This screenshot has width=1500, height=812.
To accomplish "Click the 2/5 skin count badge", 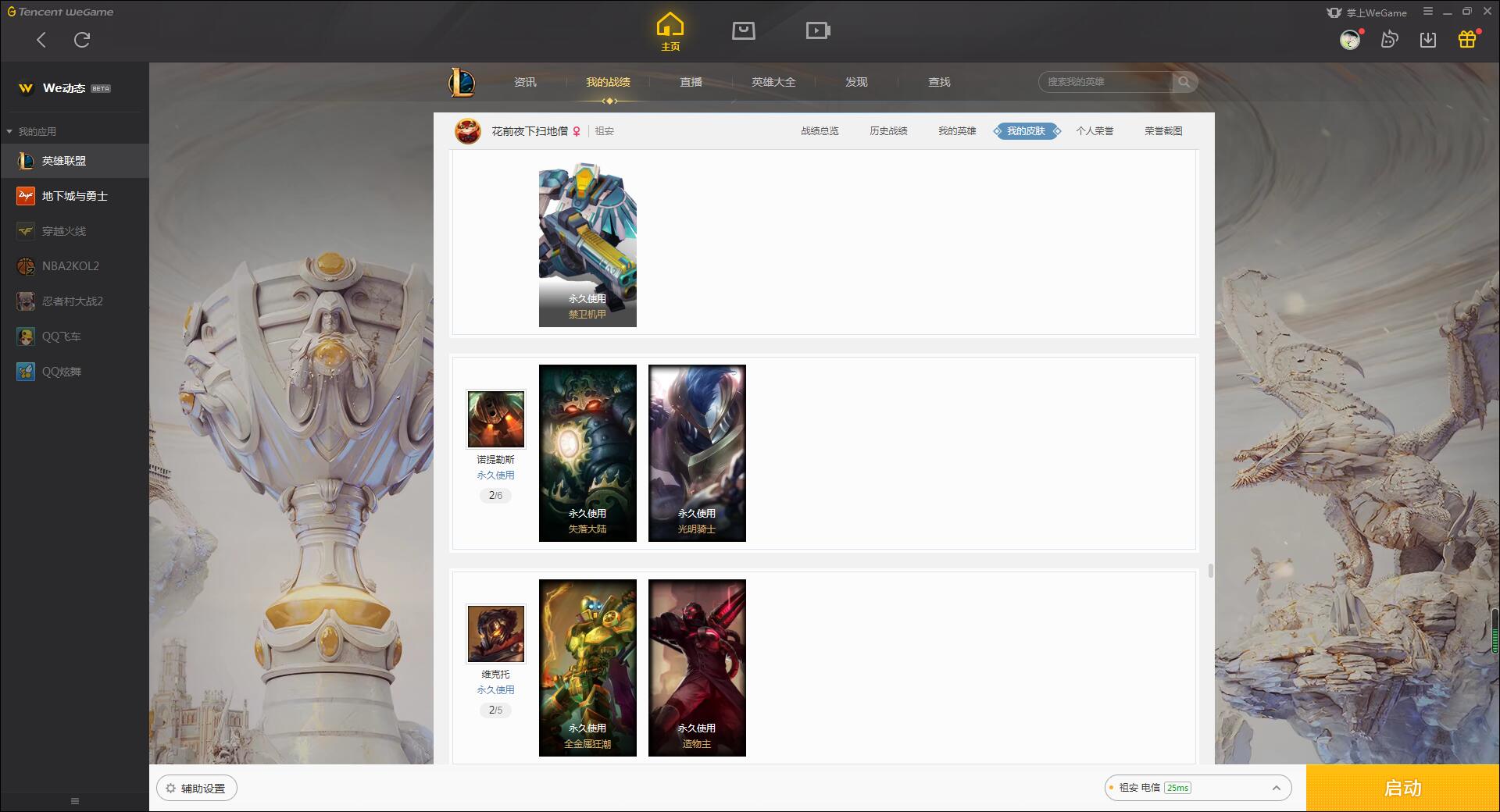I will tap(495, 710).
